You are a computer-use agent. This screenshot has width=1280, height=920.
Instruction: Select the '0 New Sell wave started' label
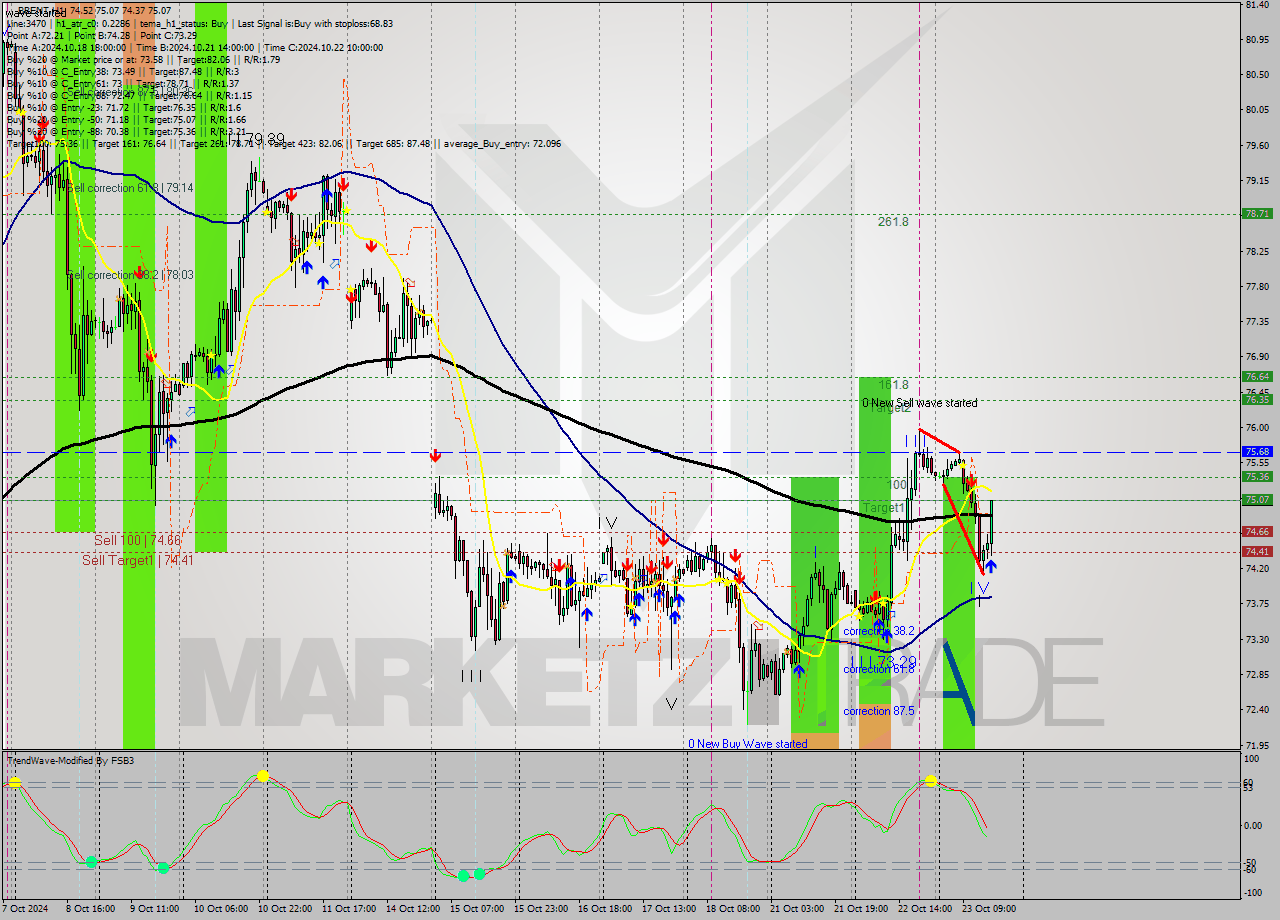920,403
